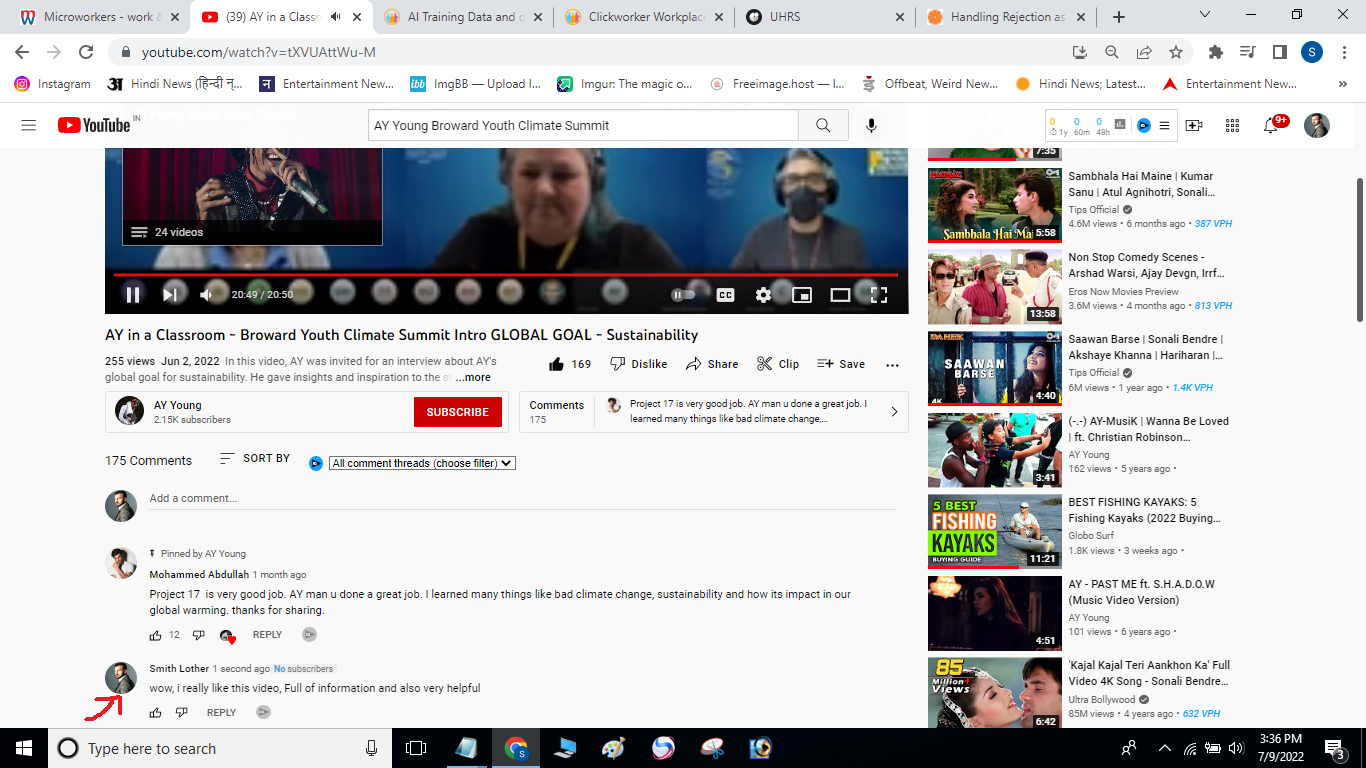
Task: Open Sambhala Hai Maine video thumbnail
Action: (994, 206)
